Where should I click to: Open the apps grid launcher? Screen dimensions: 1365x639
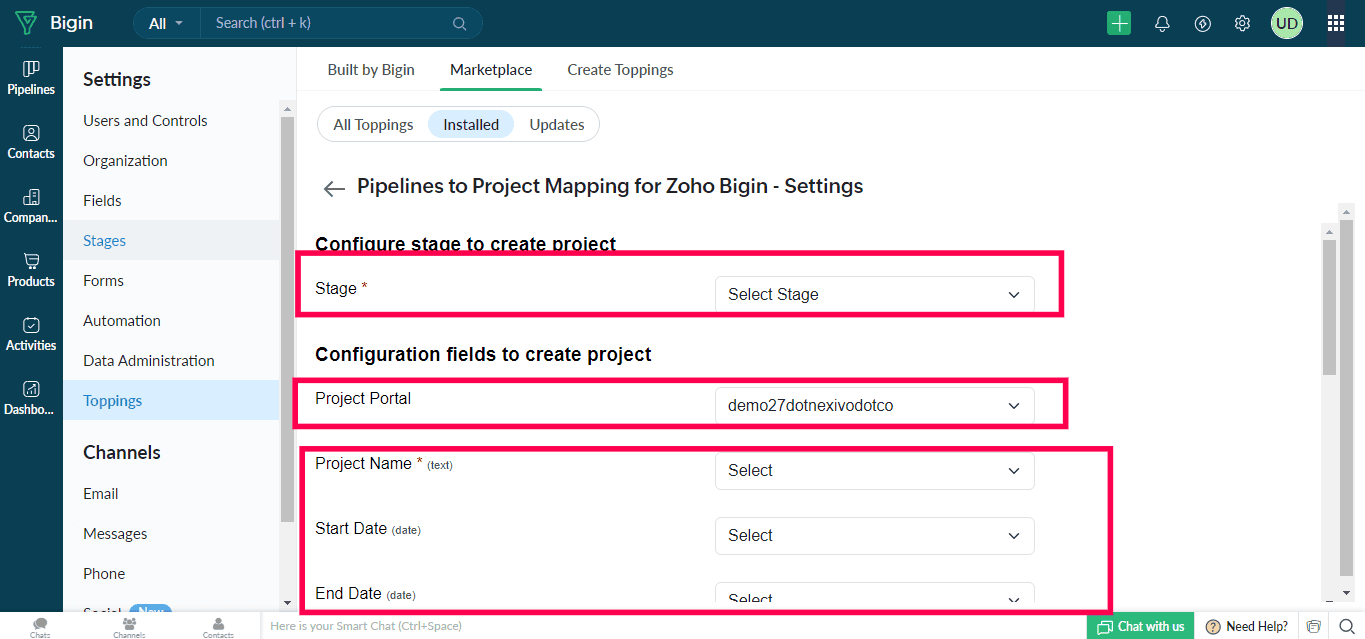(1336, 23)
